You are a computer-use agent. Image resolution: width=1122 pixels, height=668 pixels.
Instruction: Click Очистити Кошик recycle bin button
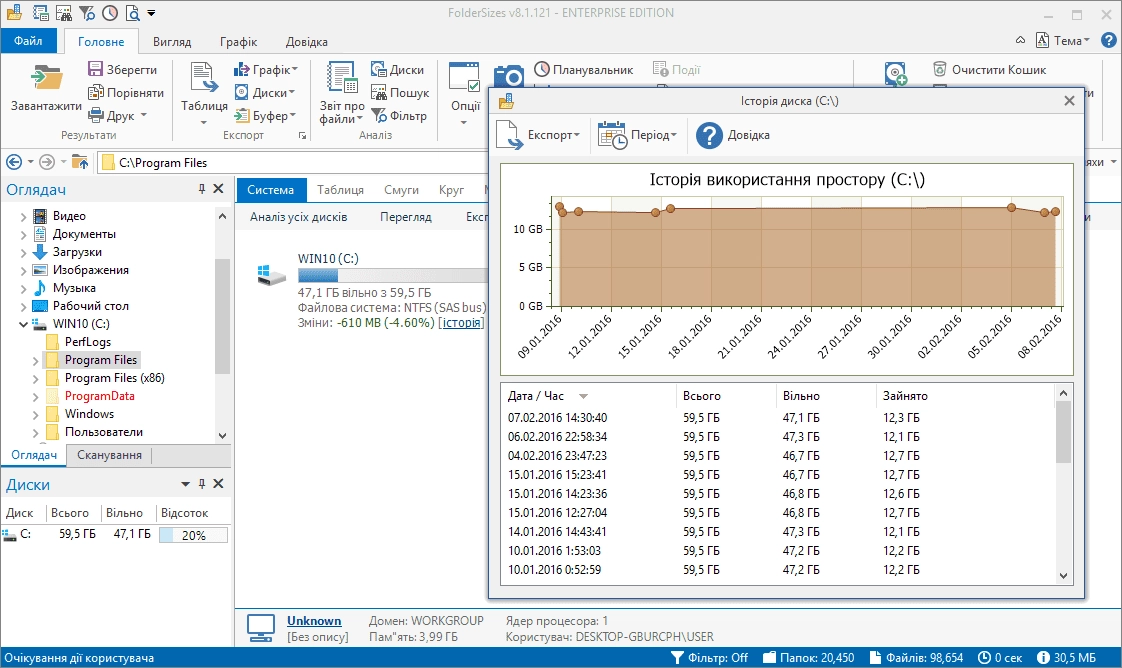[x=990, y=69]
